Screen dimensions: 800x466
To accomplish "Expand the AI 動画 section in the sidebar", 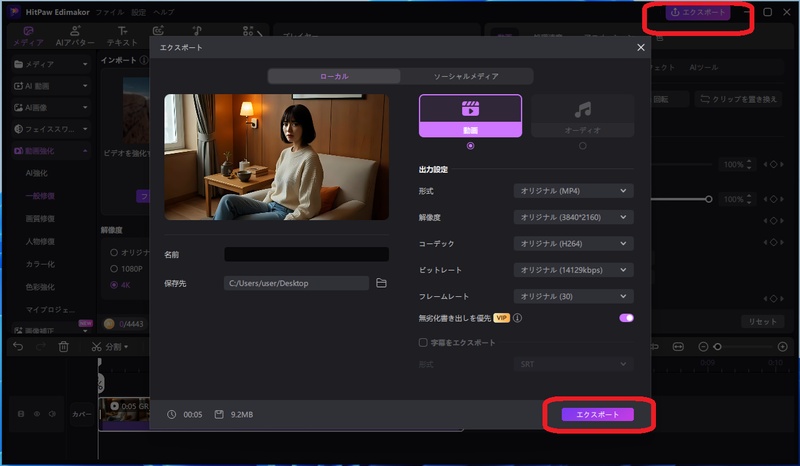I will click(51, 86).
